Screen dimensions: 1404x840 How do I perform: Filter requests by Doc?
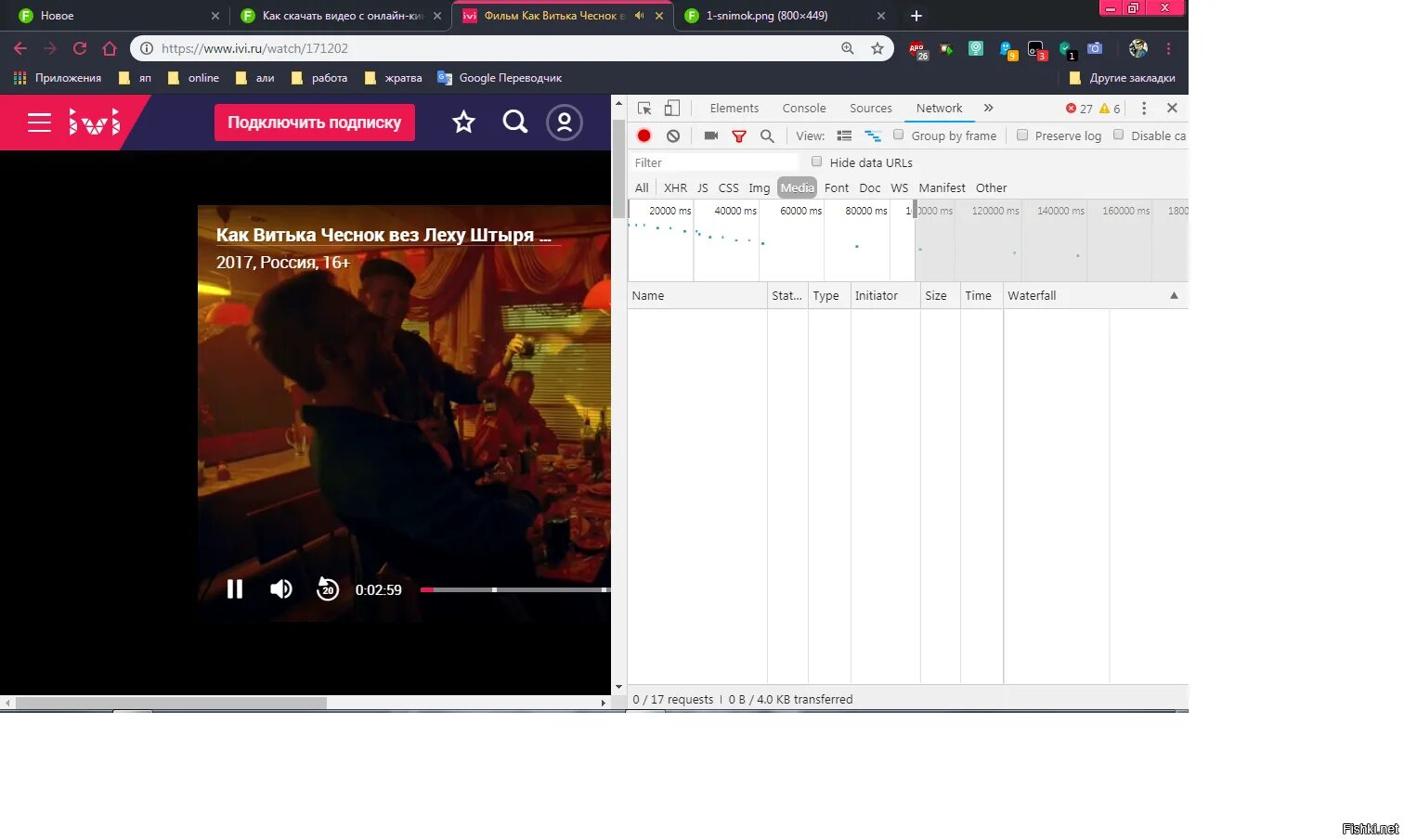pos(870,187)
